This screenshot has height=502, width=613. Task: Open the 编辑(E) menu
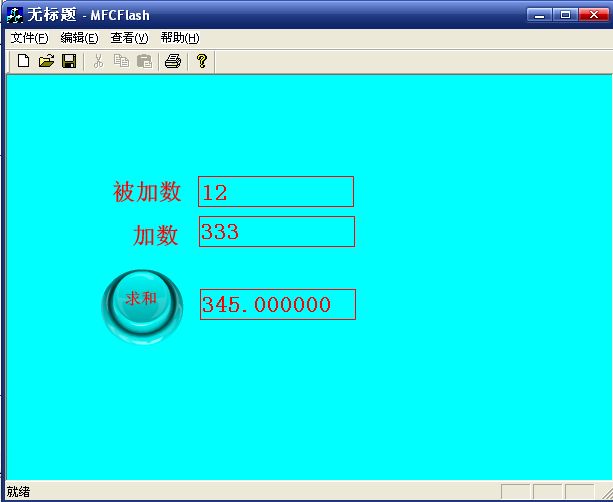[x=79, y=38]
